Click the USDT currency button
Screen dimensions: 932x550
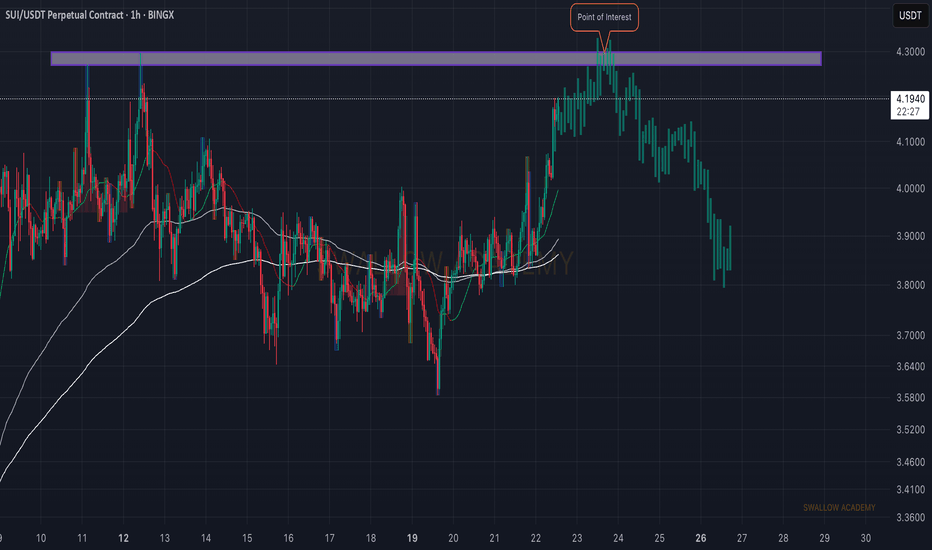909,15
